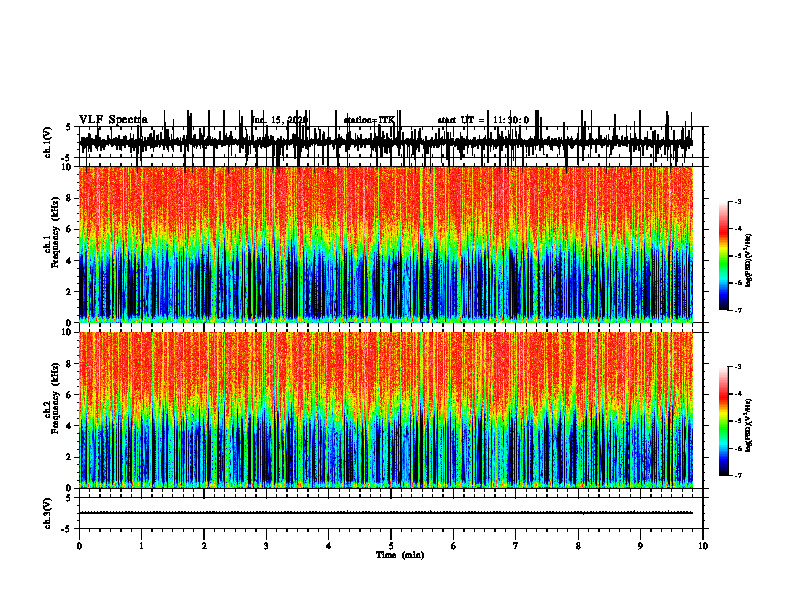Click the "4" tick on time axis
The height and width of the screenshot is (612, 792).
coord(329,546)
